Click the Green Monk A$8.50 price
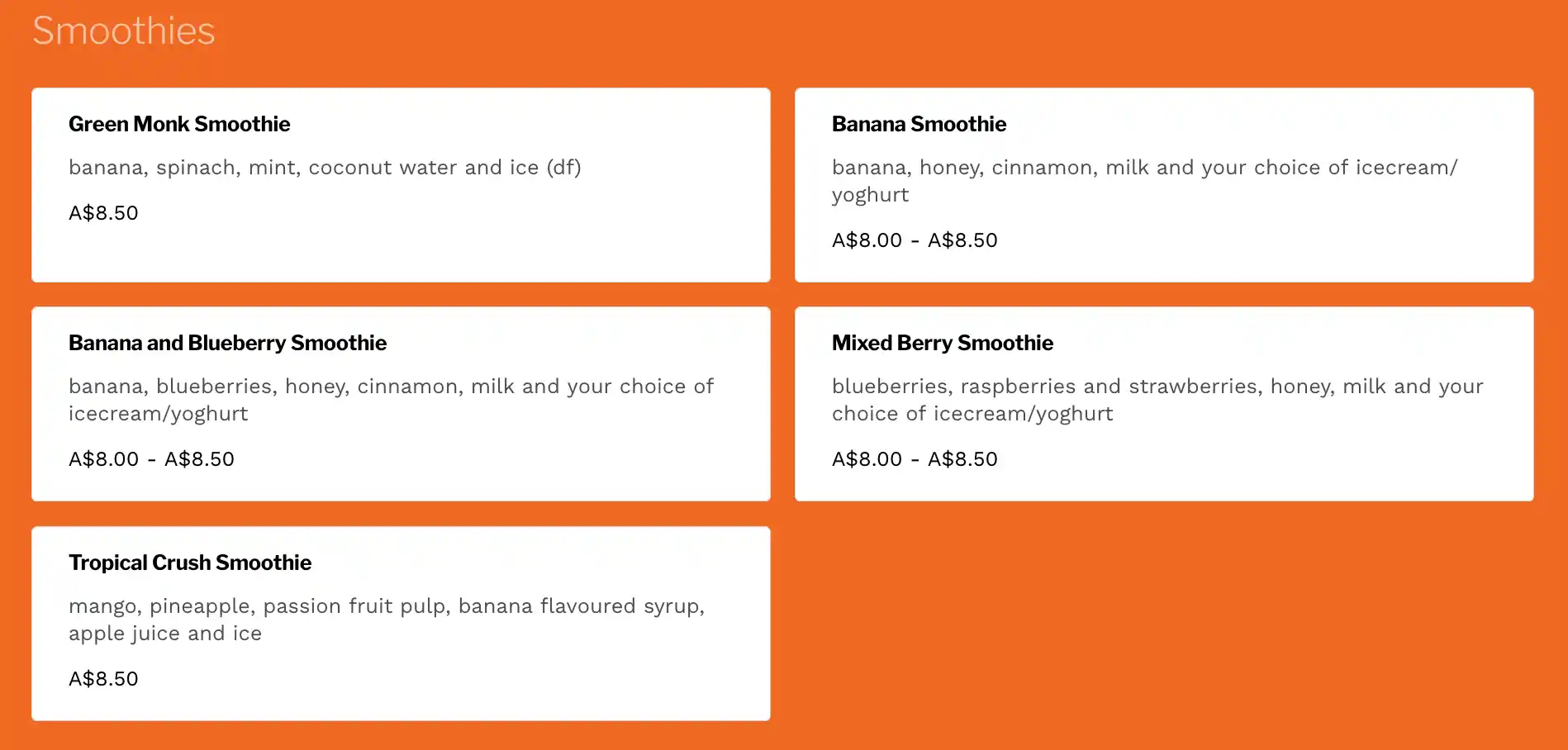 coord(103,213)
